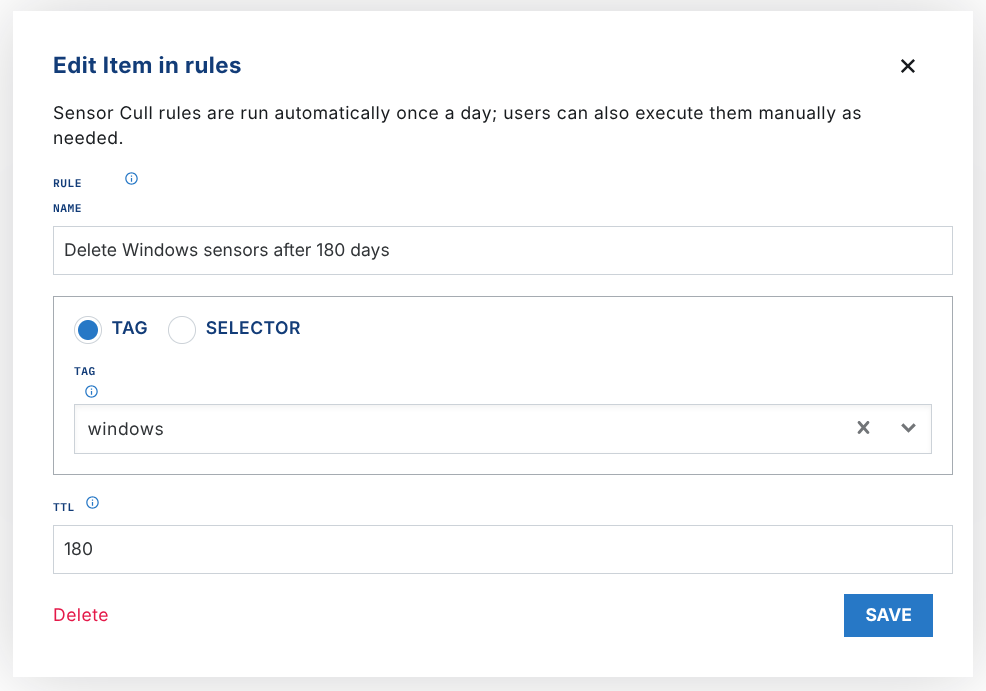Click the TTL field label
This screenshot has height=691, width=986.
point(64,507)
